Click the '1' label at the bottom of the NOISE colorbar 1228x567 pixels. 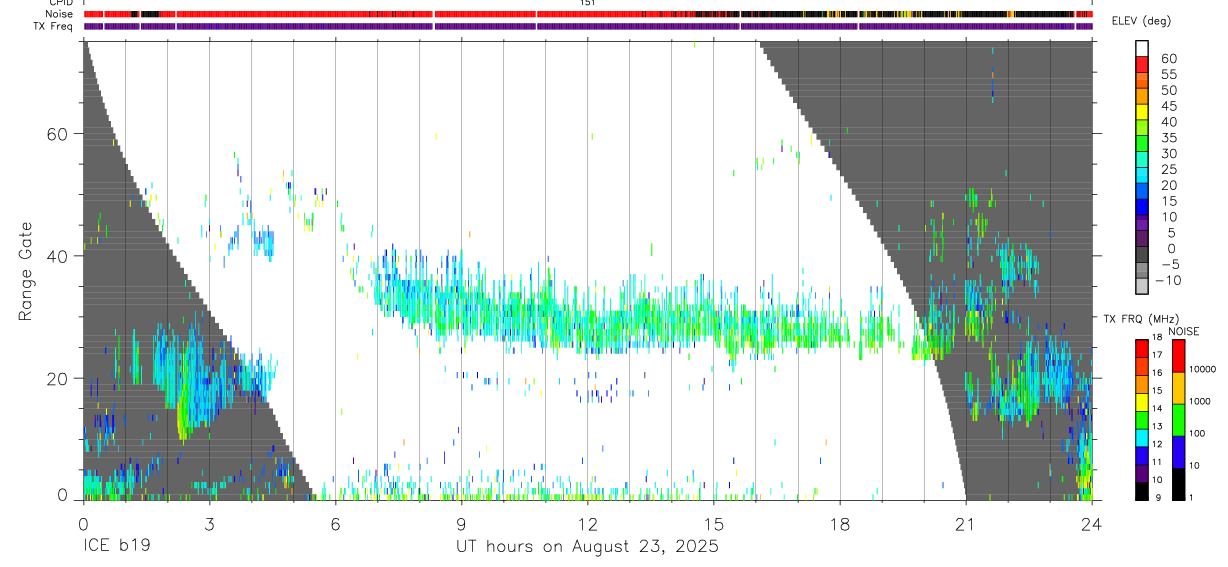pos(1190,497)
